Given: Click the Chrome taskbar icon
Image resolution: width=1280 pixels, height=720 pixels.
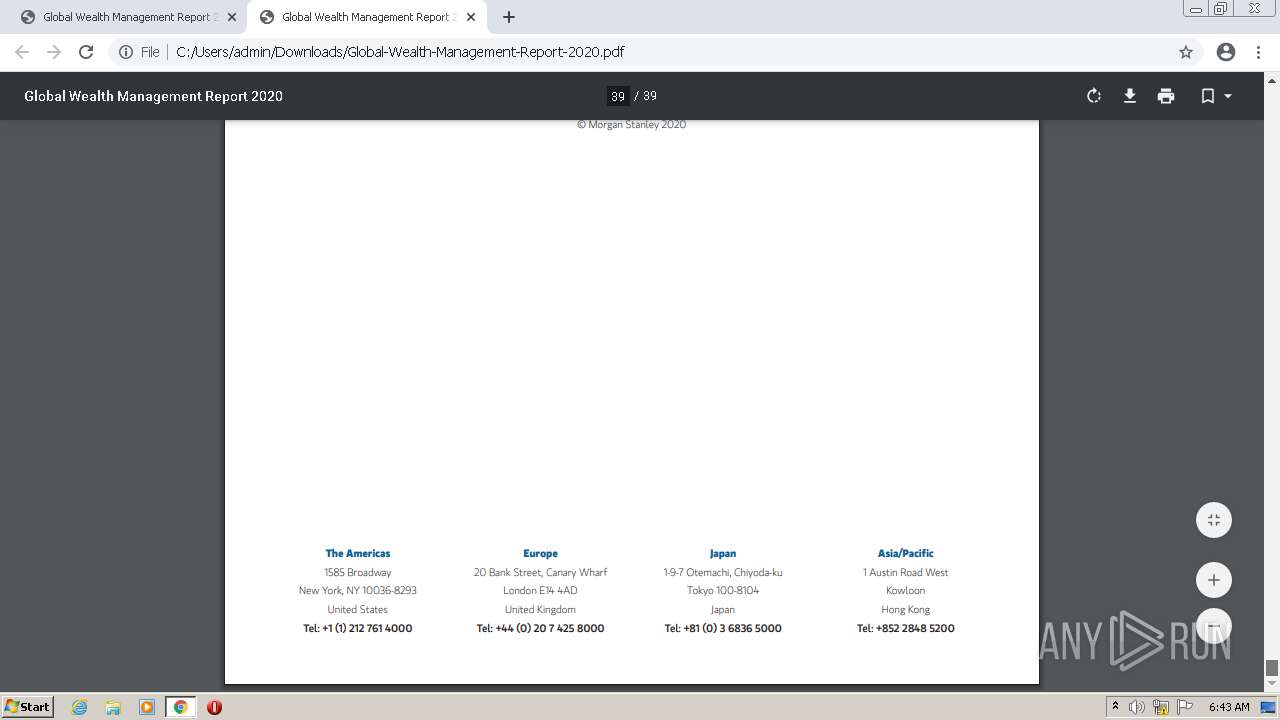Looking at the screenshot, I should click(x=181, y=707).
